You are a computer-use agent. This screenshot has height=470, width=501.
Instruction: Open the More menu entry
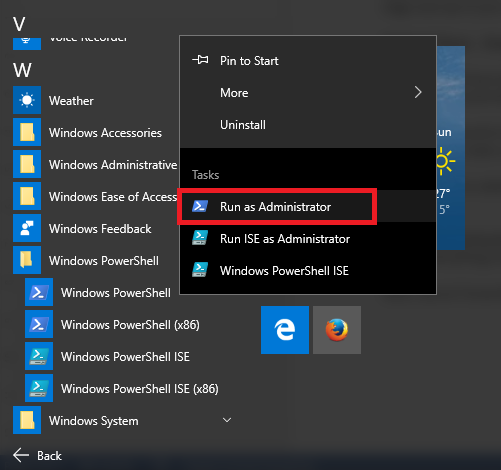308,93
